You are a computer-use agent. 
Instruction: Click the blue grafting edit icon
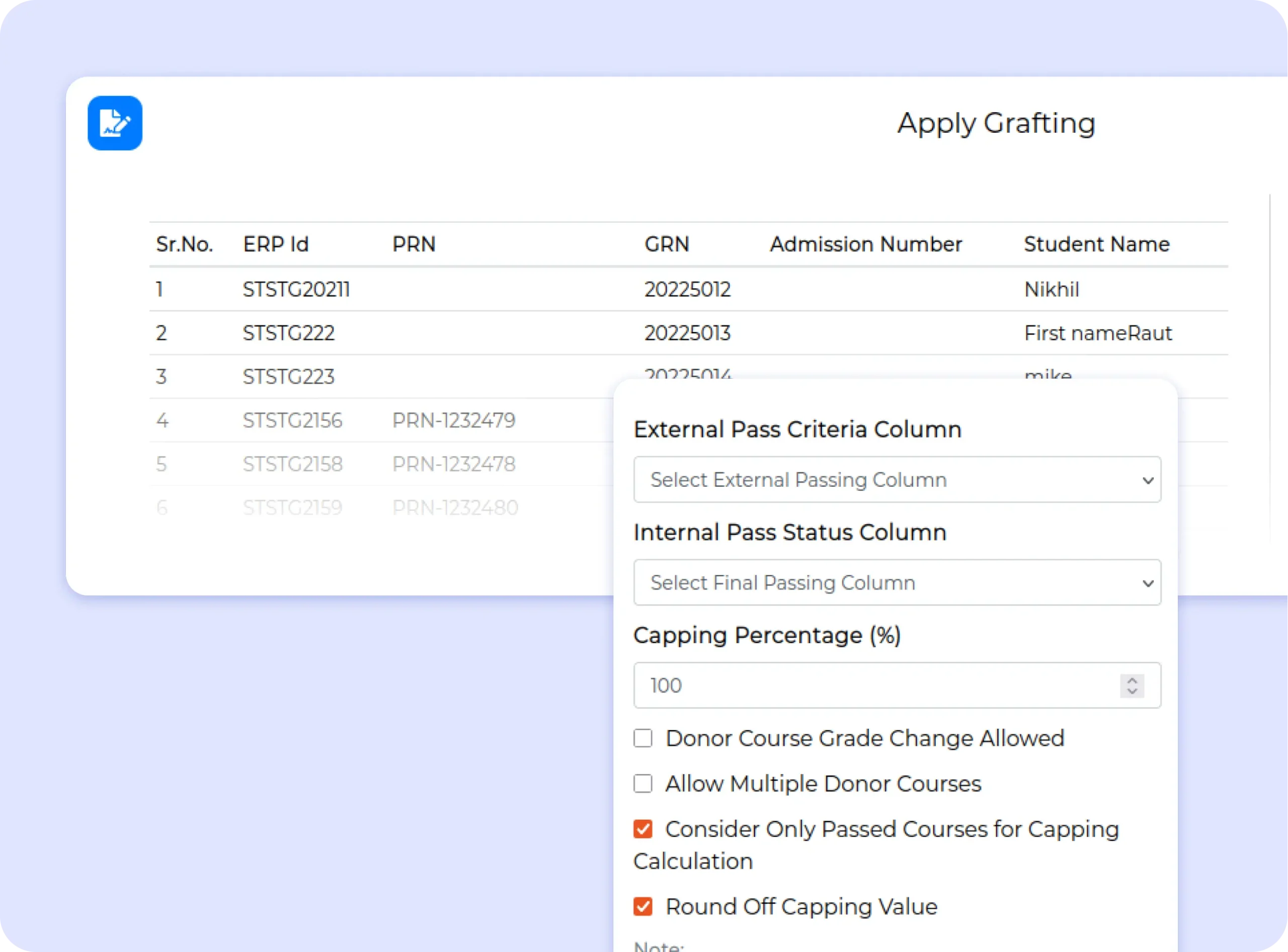tap(115, 123)
